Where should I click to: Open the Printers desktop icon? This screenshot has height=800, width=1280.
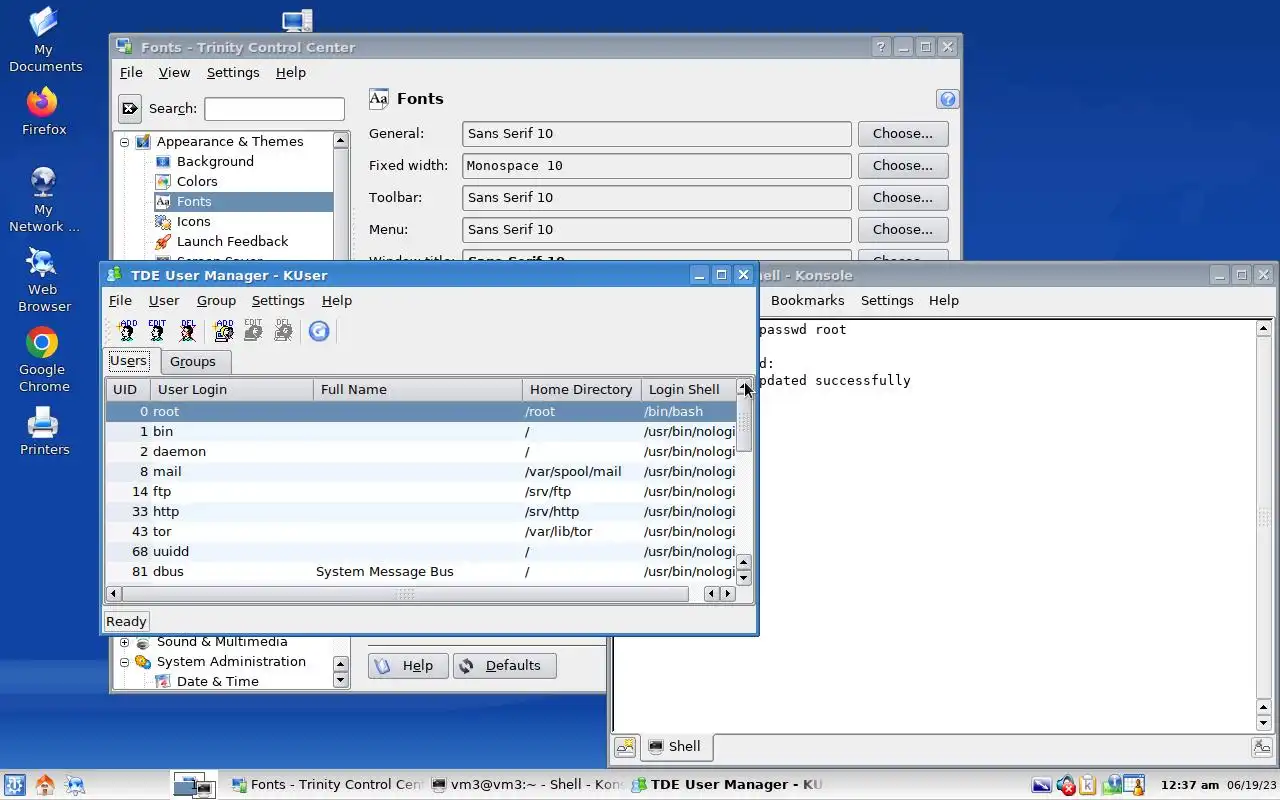(44, 432)
